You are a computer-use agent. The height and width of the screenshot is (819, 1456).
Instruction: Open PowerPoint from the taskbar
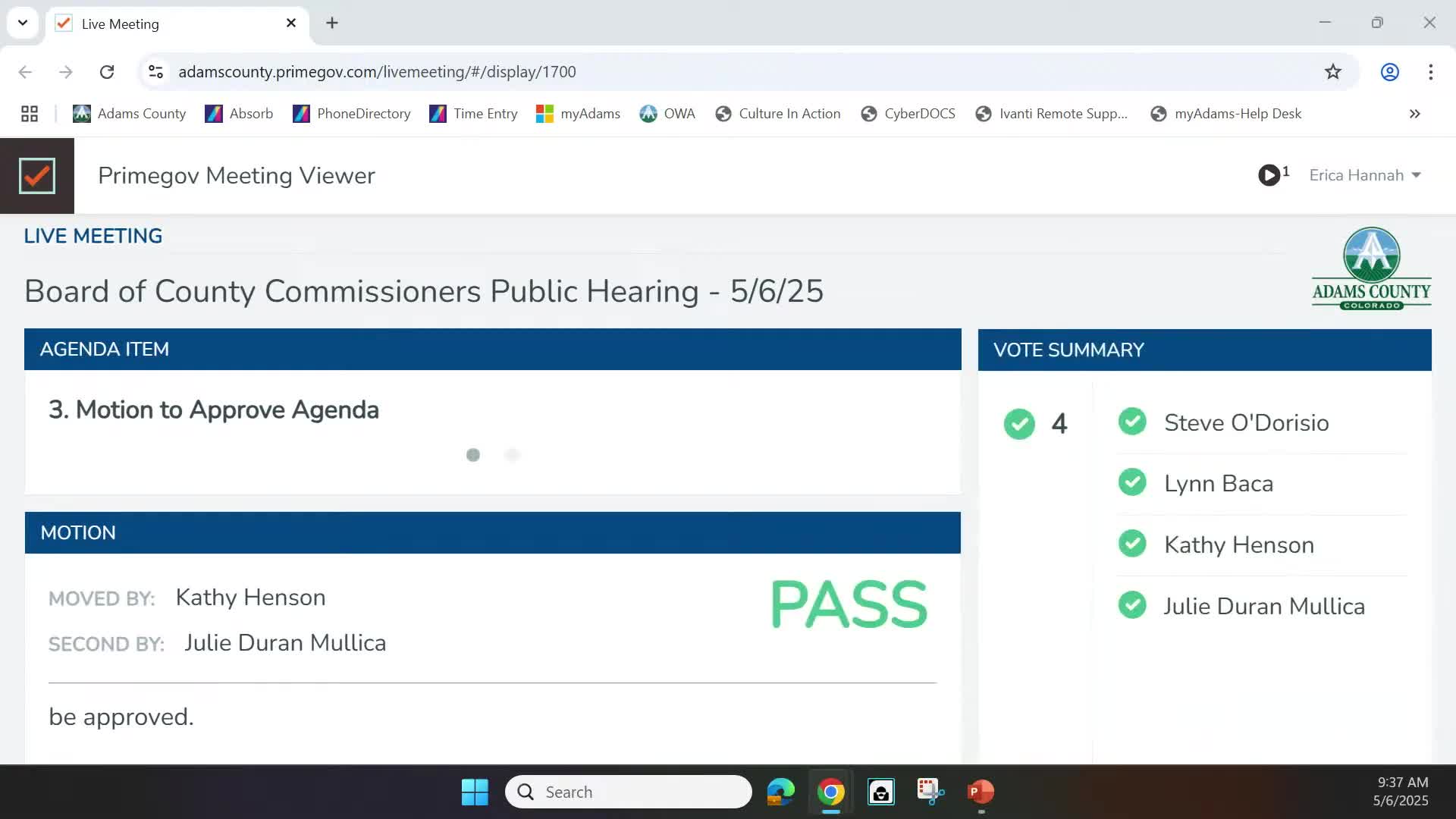tap(981, 792)
